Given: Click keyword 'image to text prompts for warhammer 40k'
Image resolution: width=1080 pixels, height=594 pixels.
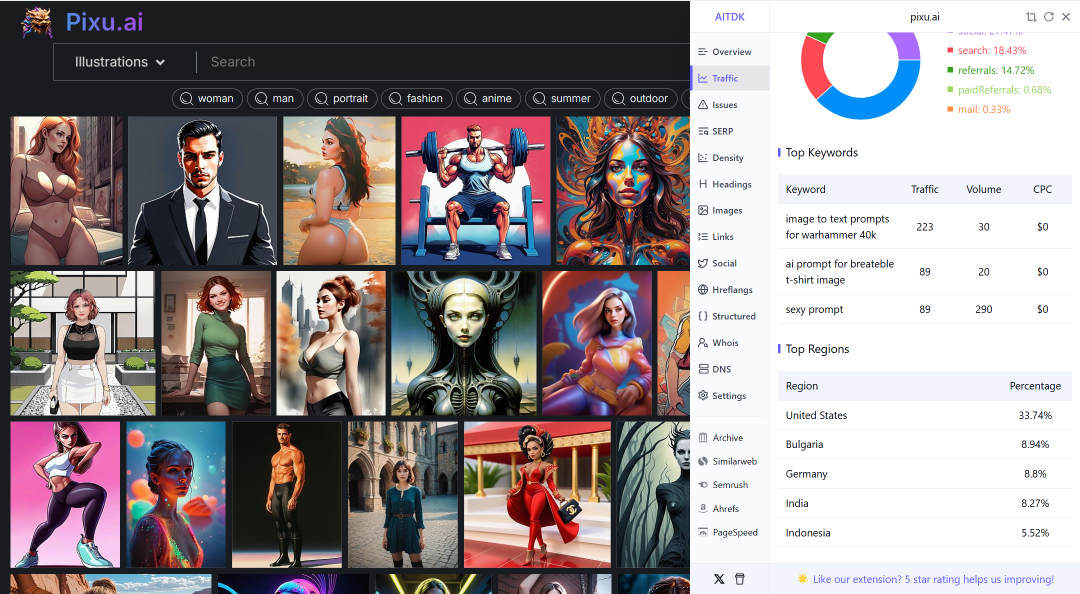Looking at the screenshot, I should [838, 227].
